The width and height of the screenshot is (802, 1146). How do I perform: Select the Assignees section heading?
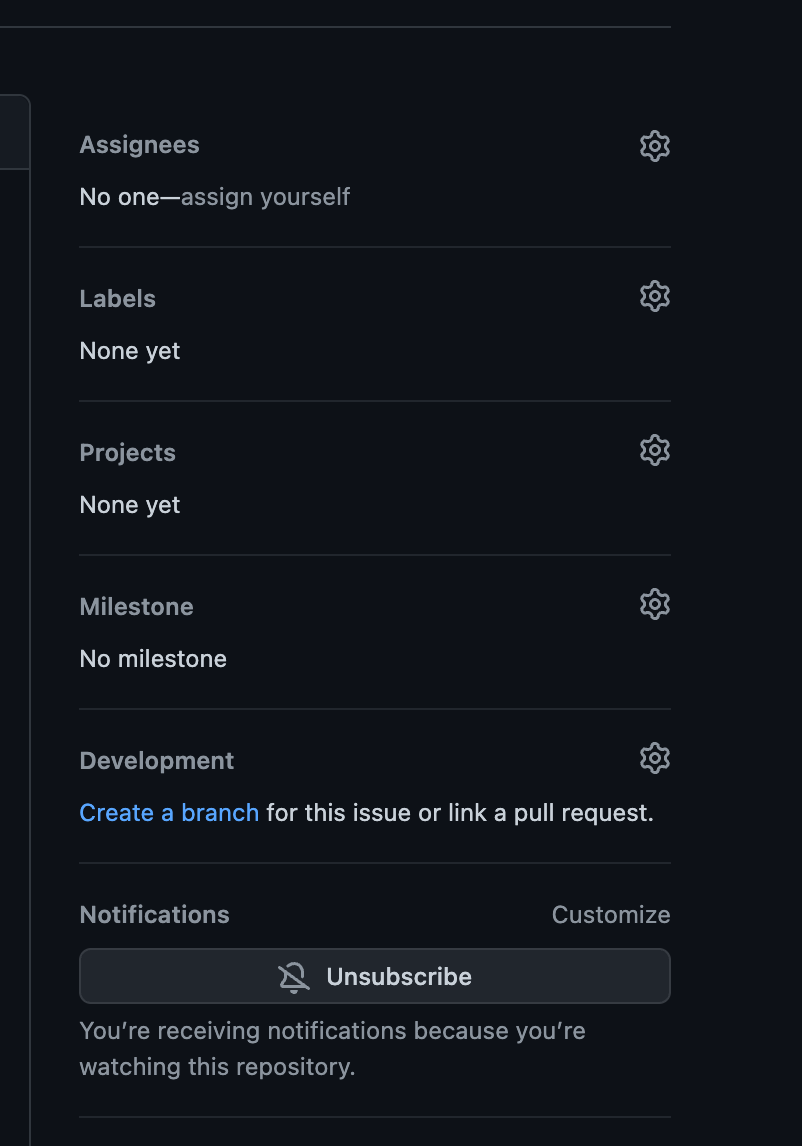139,145
